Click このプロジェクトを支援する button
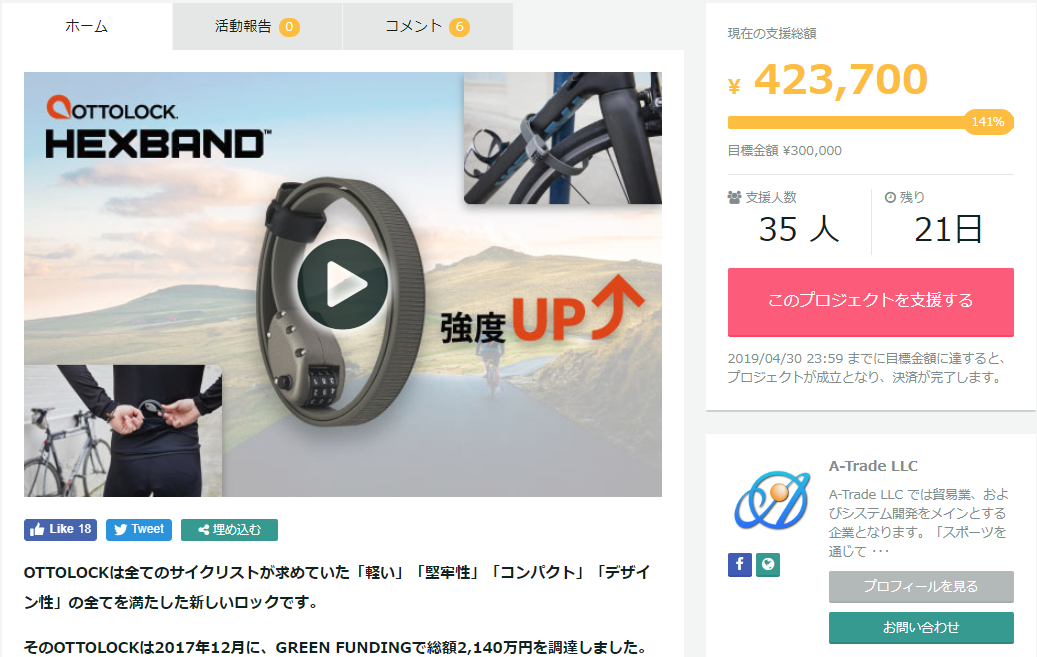Screen dimensions: 1037x657 870,302
